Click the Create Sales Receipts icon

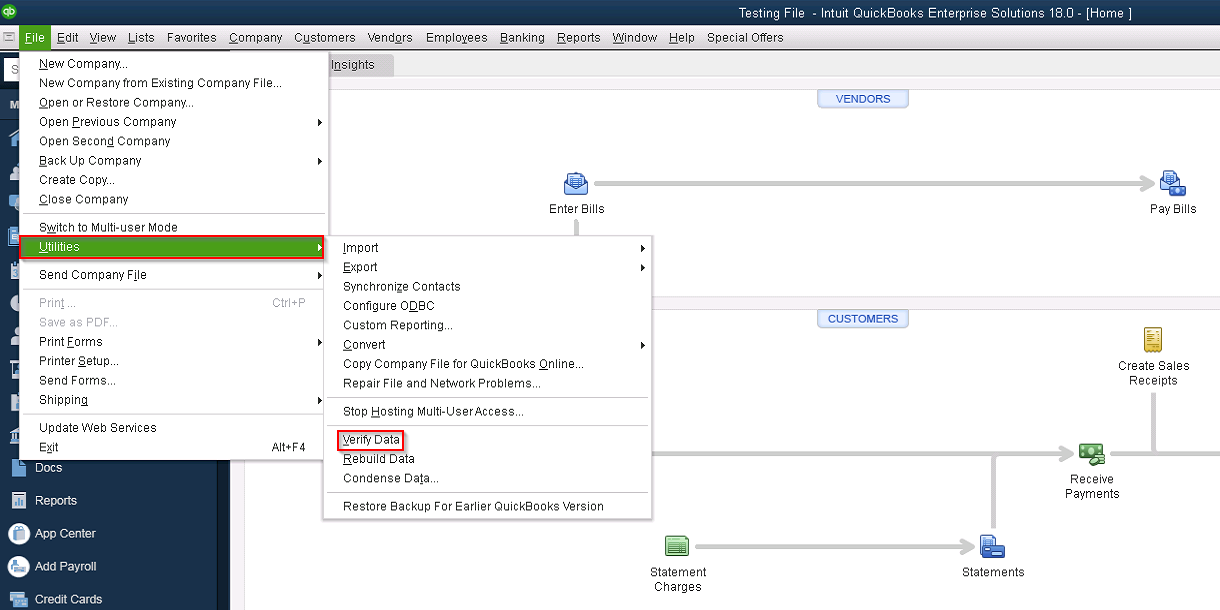1153,340
